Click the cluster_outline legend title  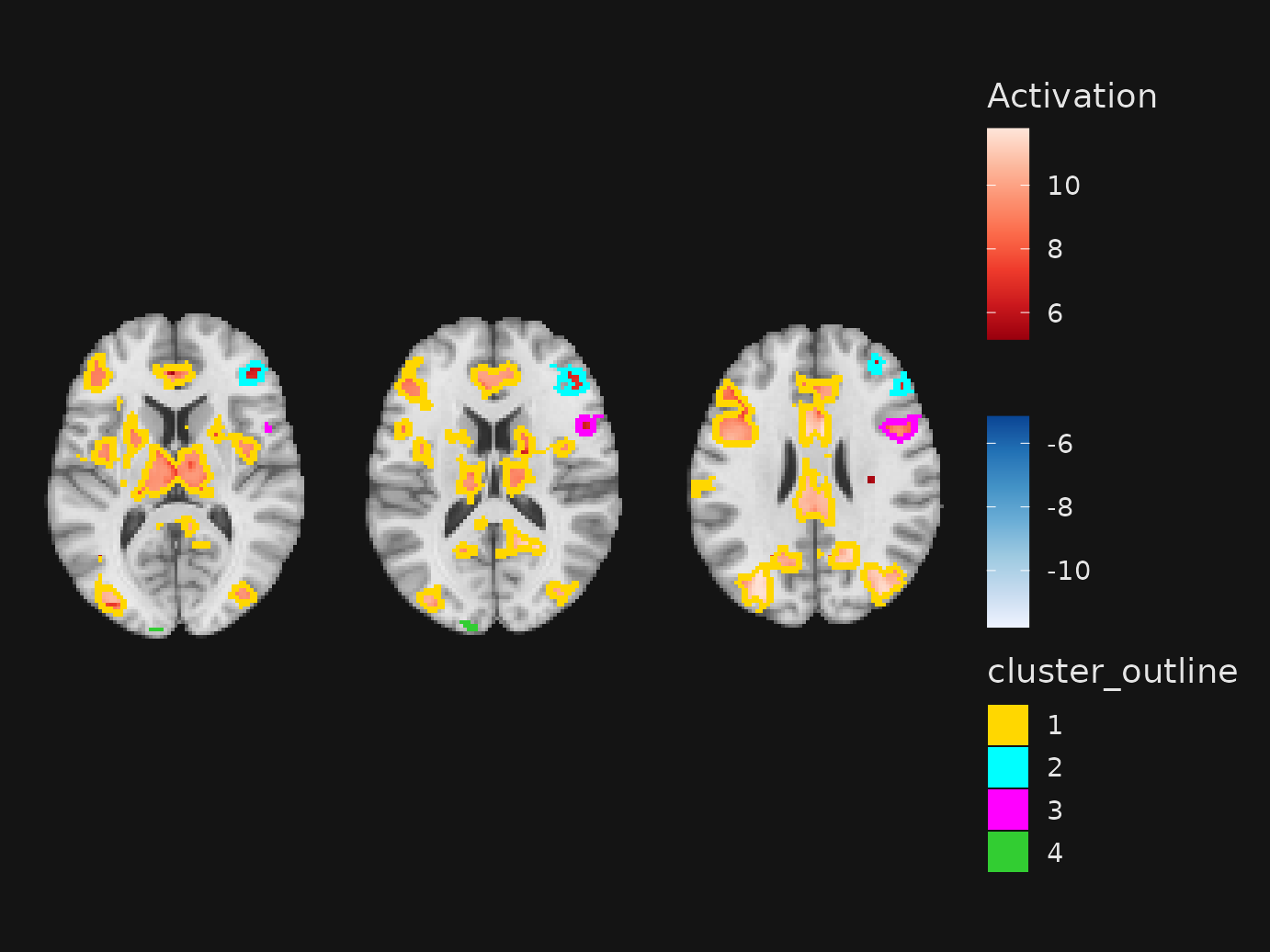(x=1112, y=672)
